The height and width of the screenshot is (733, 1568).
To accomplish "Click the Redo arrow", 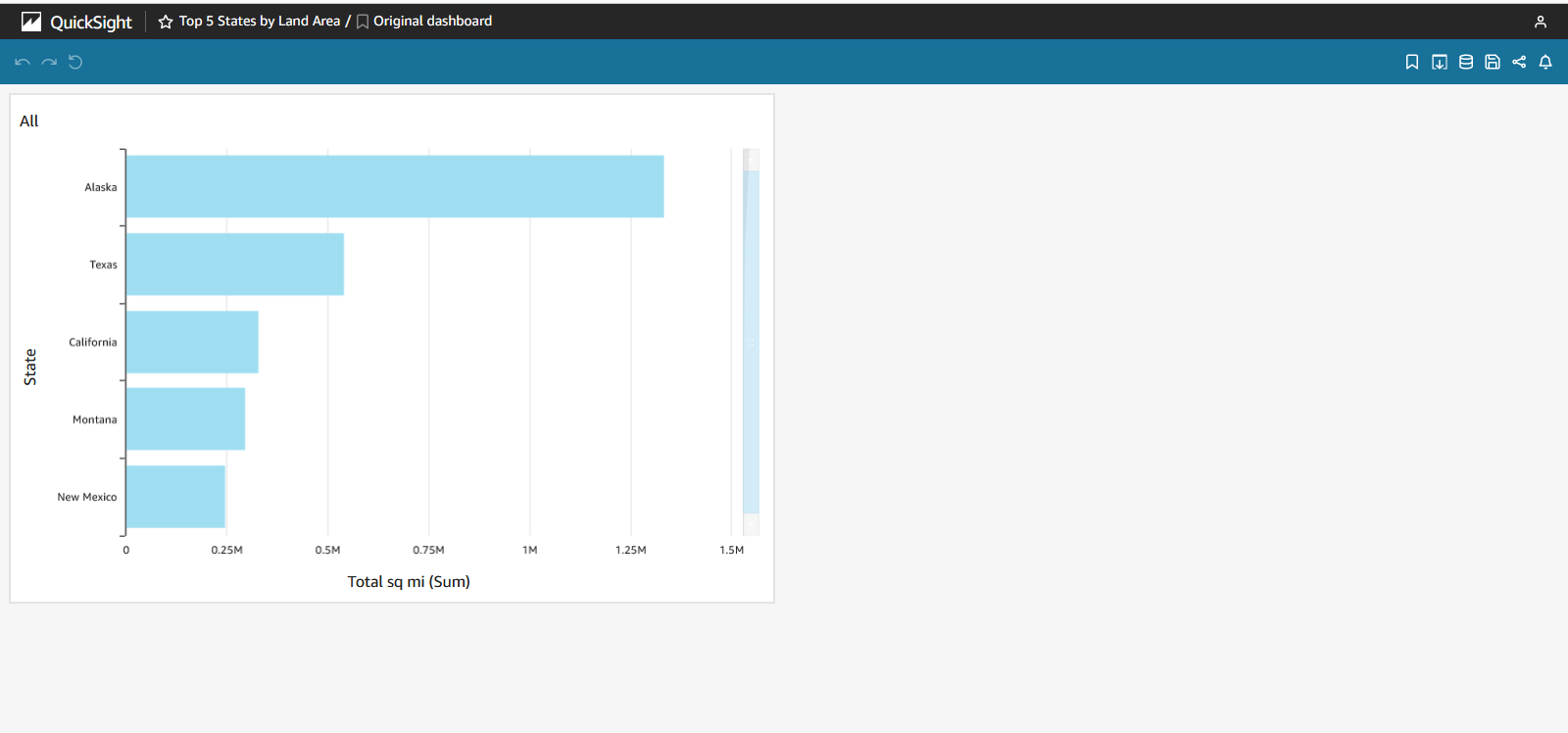I will click(49, 62).
